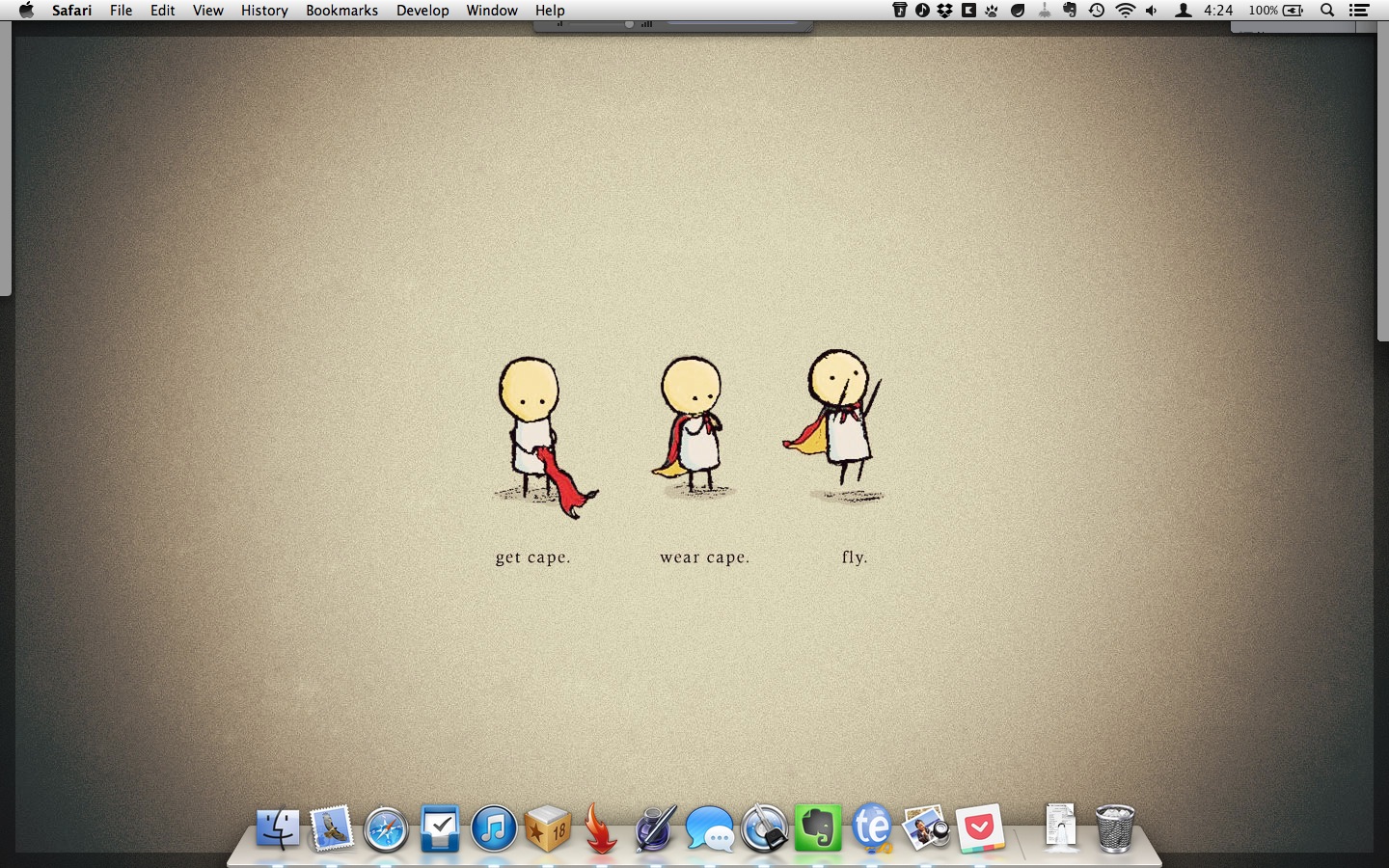Open the Window menu

pos(492,11)
